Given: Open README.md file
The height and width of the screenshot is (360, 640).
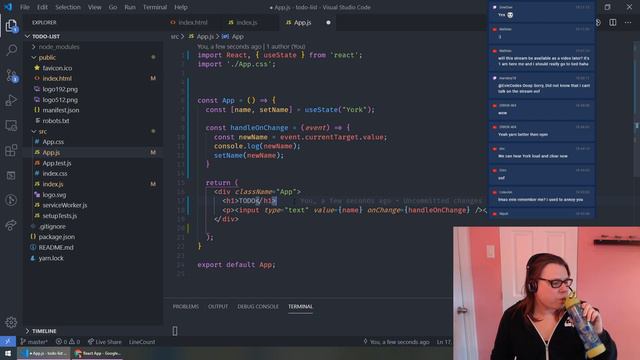Looking at the screenshot, I should (93, 247).
